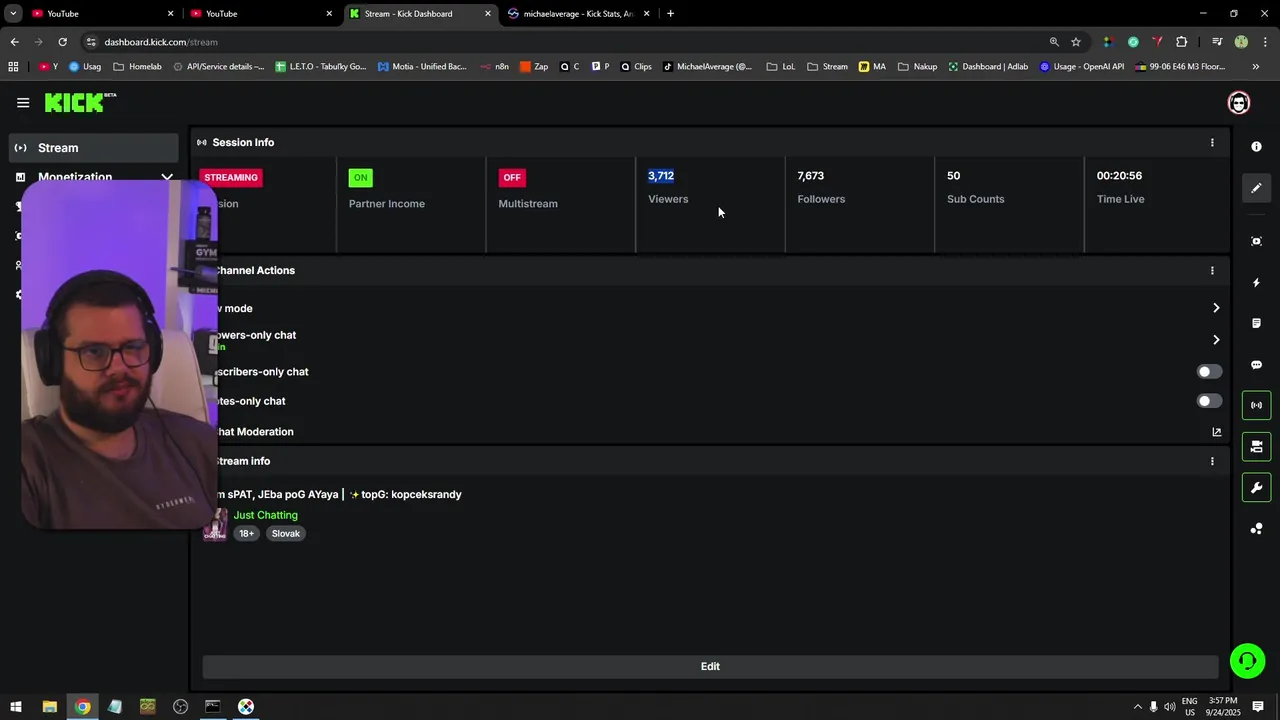Click the 7,673 followers count
Viewport: 1280px width, 720px height.
(x=811, y=176)
